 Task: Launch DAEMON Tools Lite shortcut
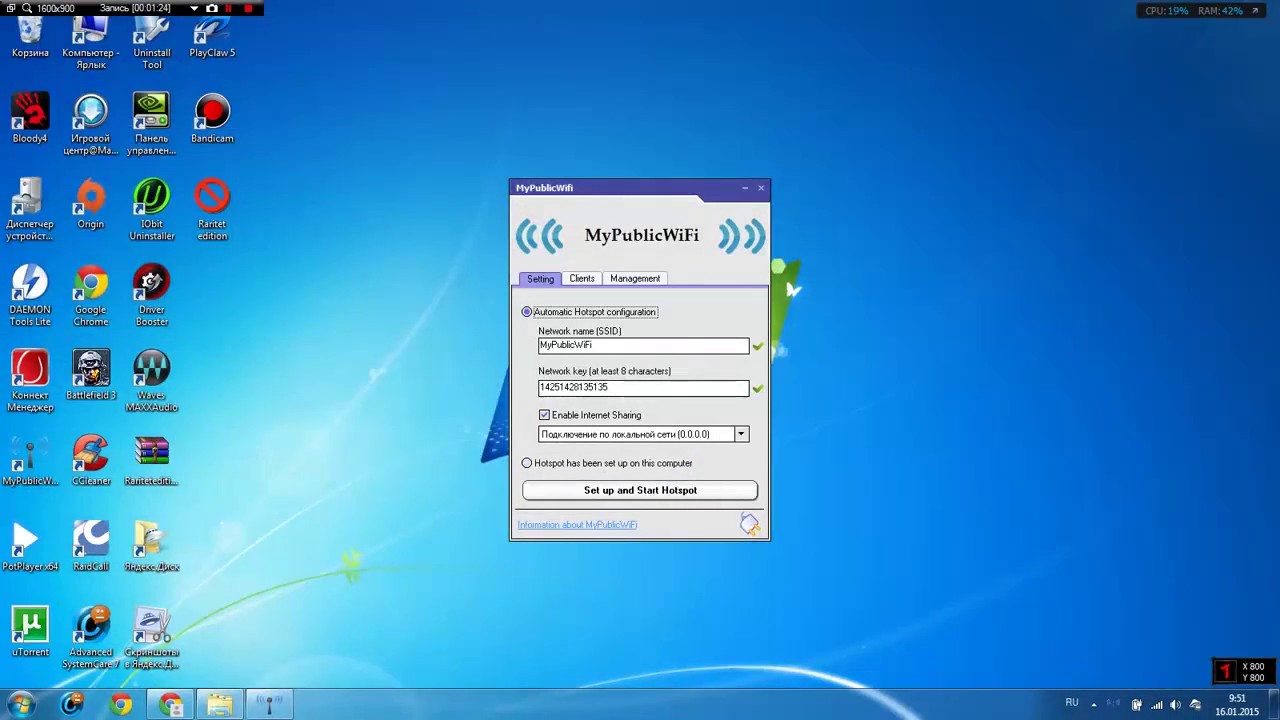(30, 296)
